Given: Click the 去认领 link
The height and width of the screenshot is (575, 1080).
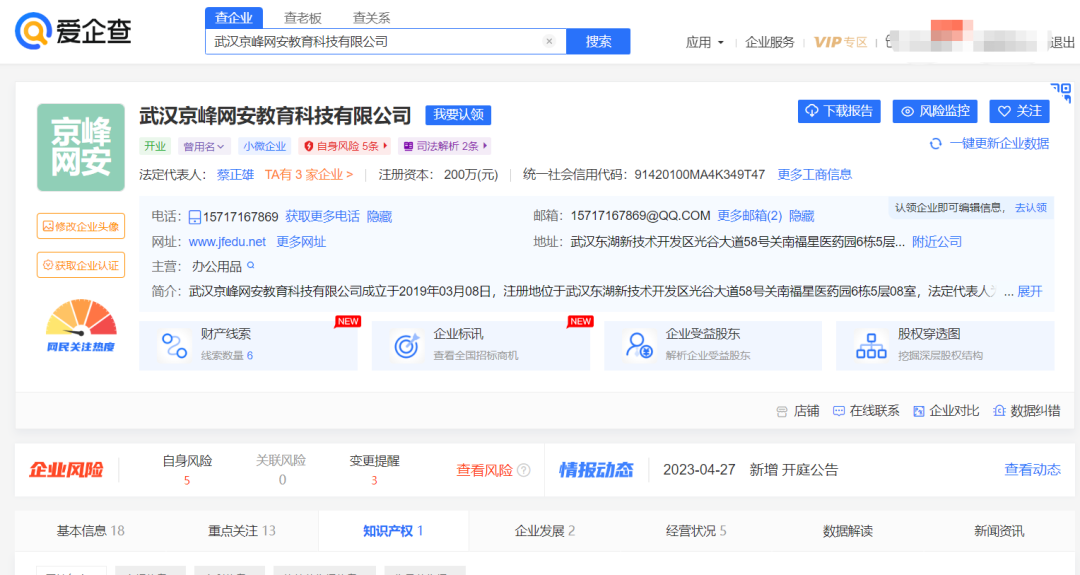Looking at the screenshot, I should coord(1030,207).
